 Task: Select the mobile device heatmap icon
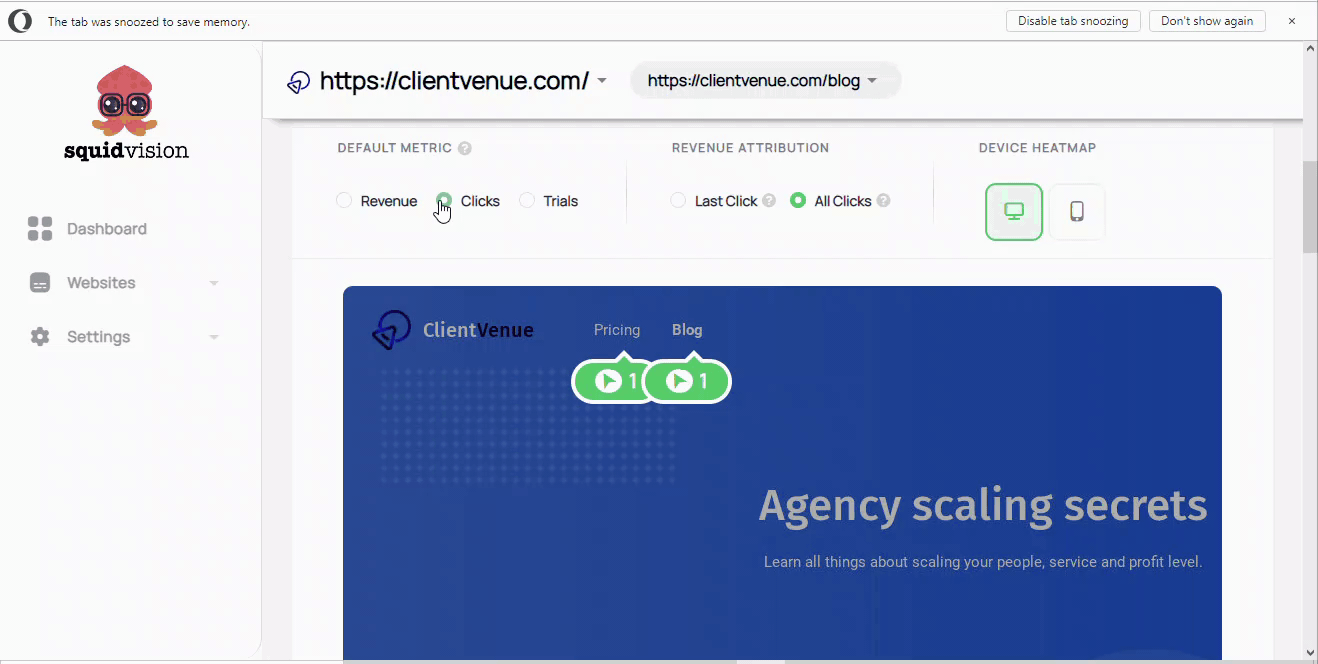(1077, 212)
